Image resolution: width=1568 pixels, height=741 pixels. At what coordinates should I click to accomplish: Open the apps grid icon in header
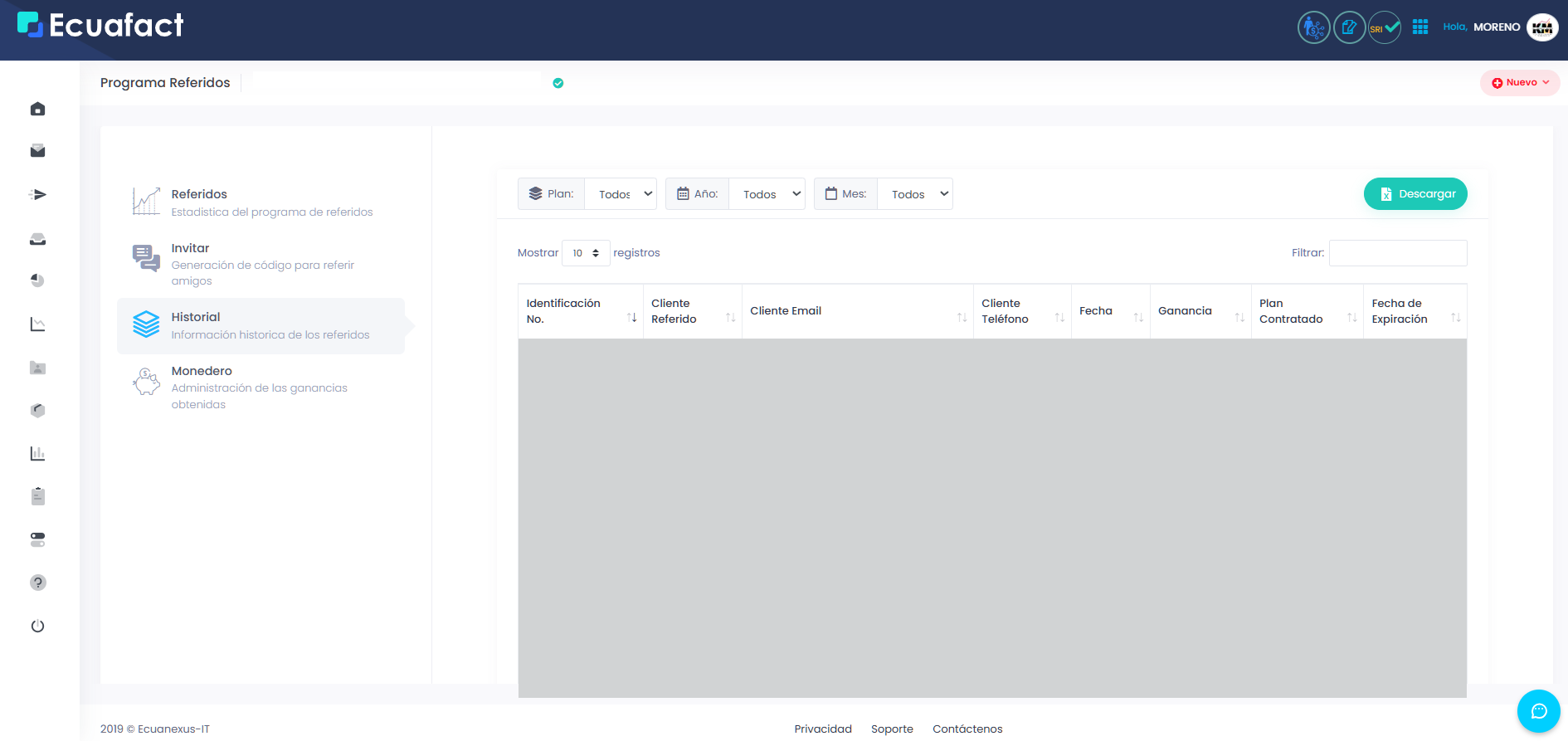tap(1420, 27)
